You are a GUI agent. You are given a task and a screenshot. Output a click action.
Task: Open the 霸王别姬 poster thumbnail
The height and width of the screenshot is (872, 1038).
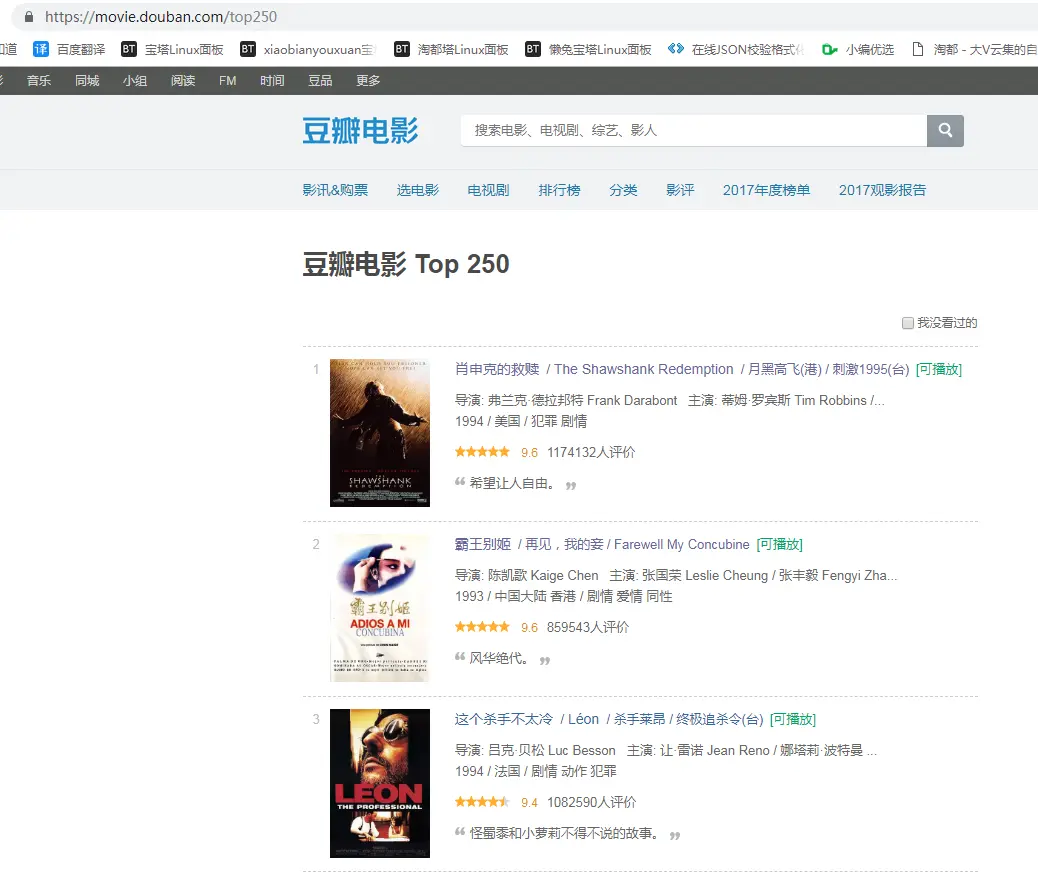380,608
